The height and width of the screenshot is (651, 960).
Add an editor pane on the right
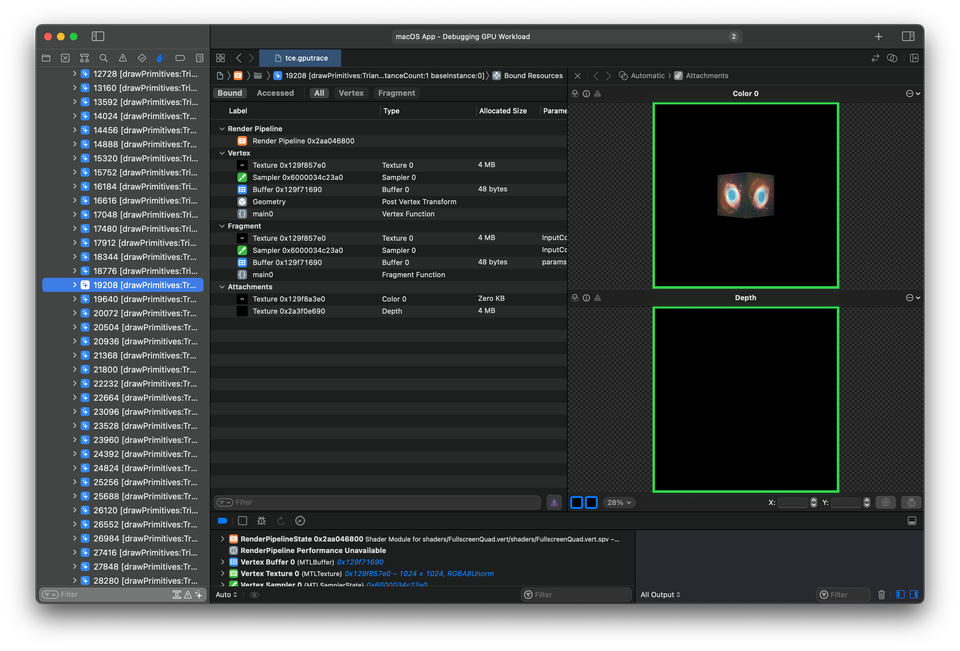914,58
